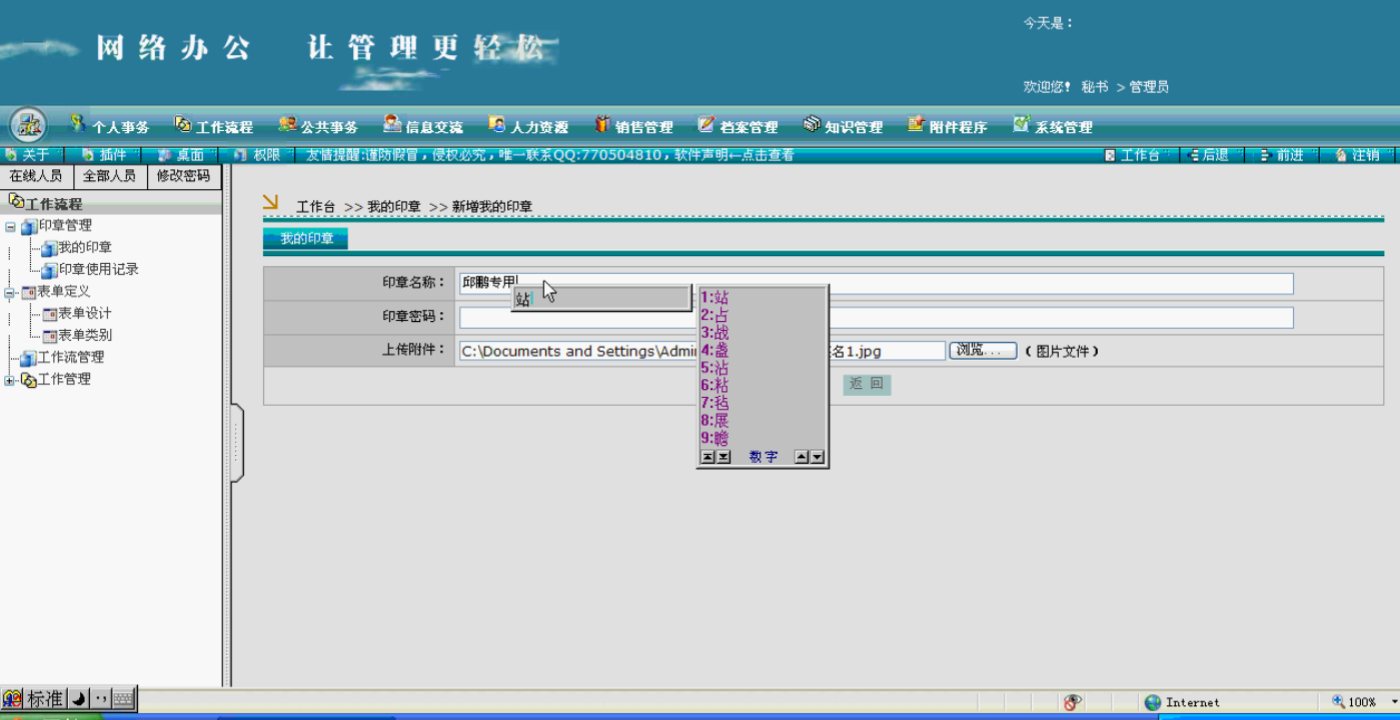Image resolution: width=1400 pixels, height=720 pixels.
Task: Expand the 工作管理 tree node
Action: pos(10,380)
